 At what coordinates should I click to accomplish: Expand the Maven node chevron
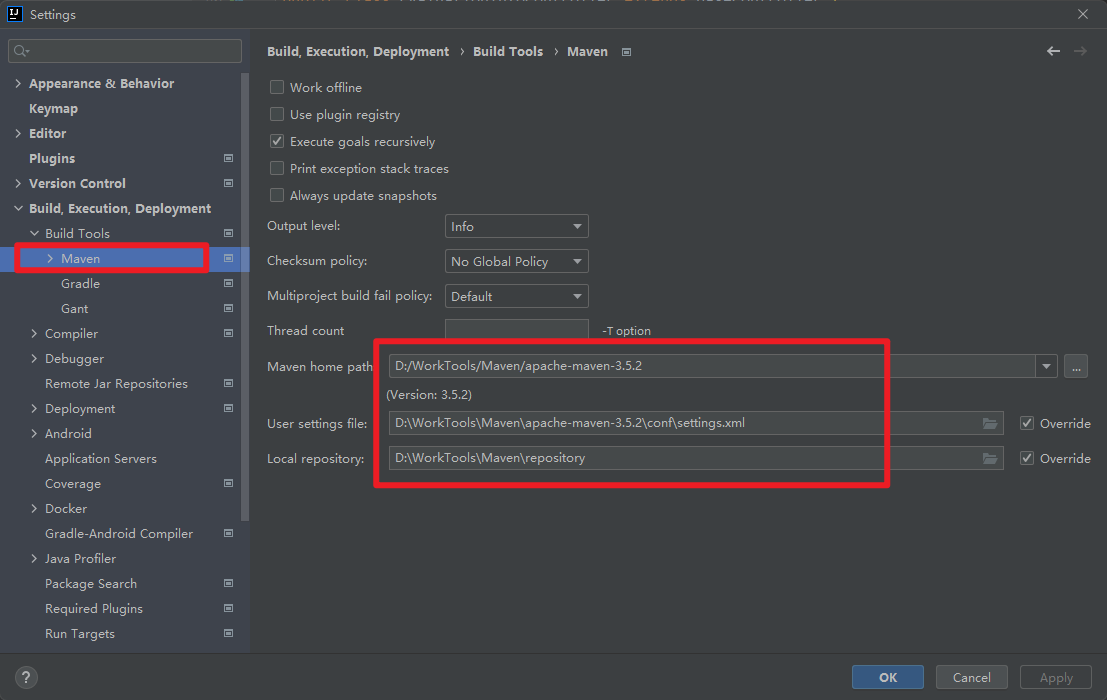pyautogui.click(x=50, y=258)
